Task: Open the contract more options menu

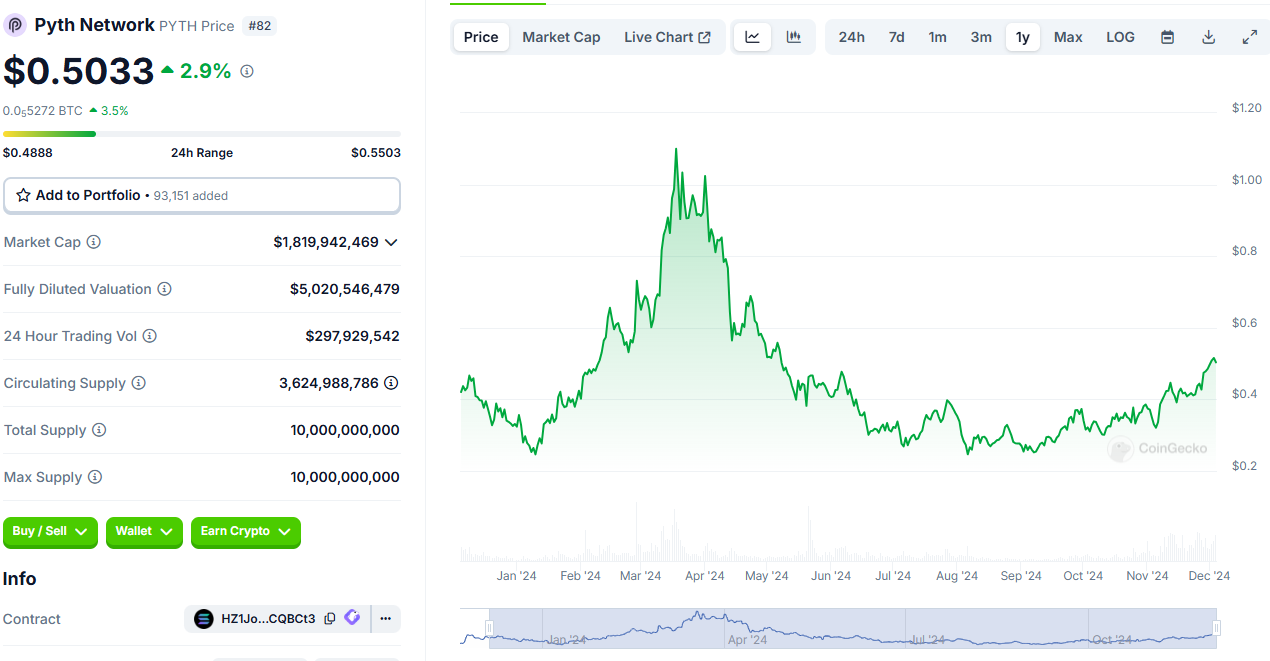Action: [385, 619]
